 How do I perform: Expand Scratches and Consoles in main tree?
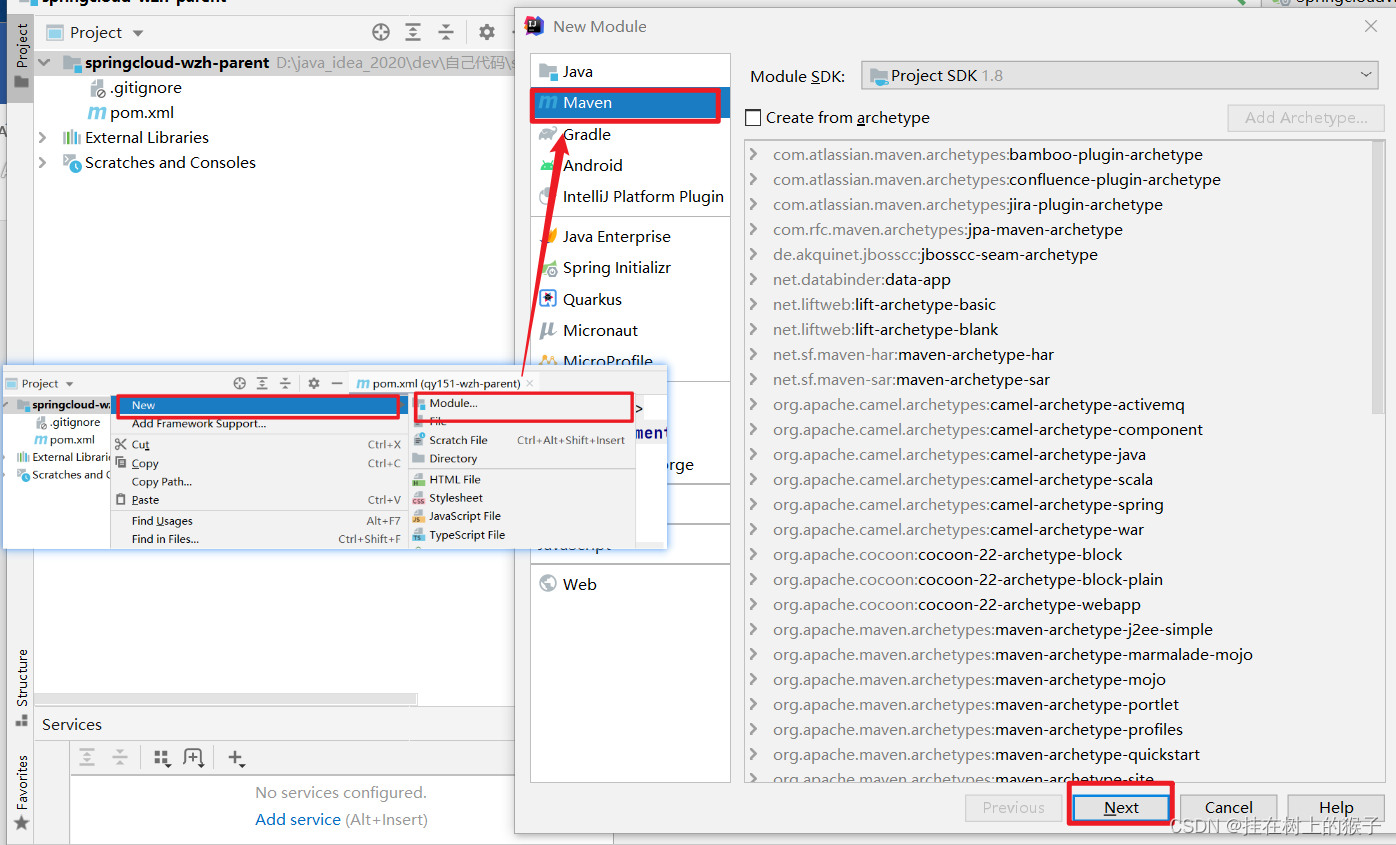(x=42, y=162)
